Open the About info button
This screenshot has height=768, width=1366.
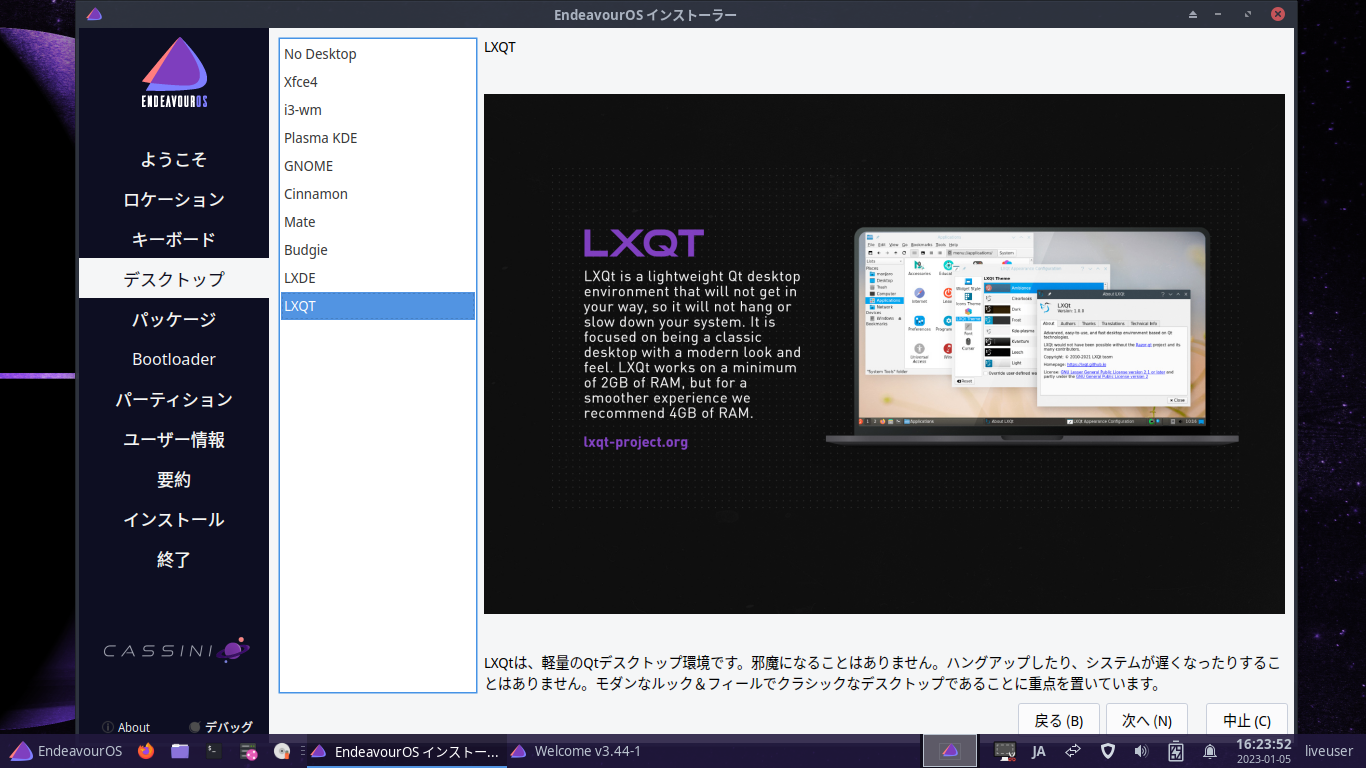point(126,727)
